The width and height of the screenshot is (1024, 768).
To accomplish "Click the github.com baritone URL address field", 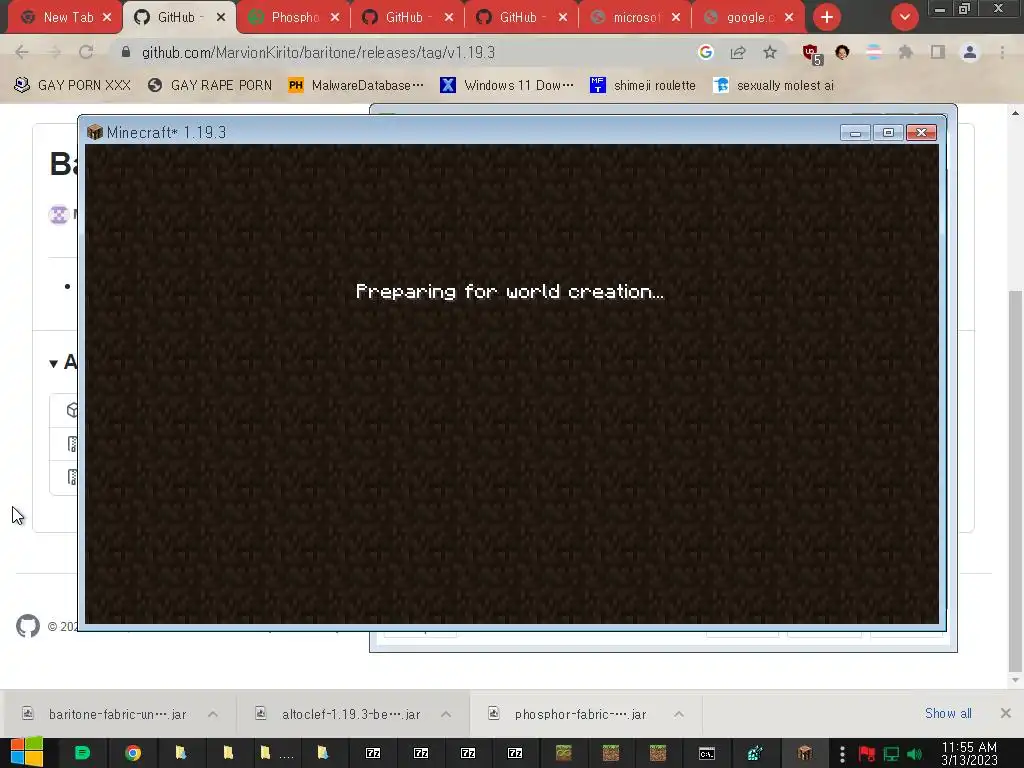I will tap(318, 52).
